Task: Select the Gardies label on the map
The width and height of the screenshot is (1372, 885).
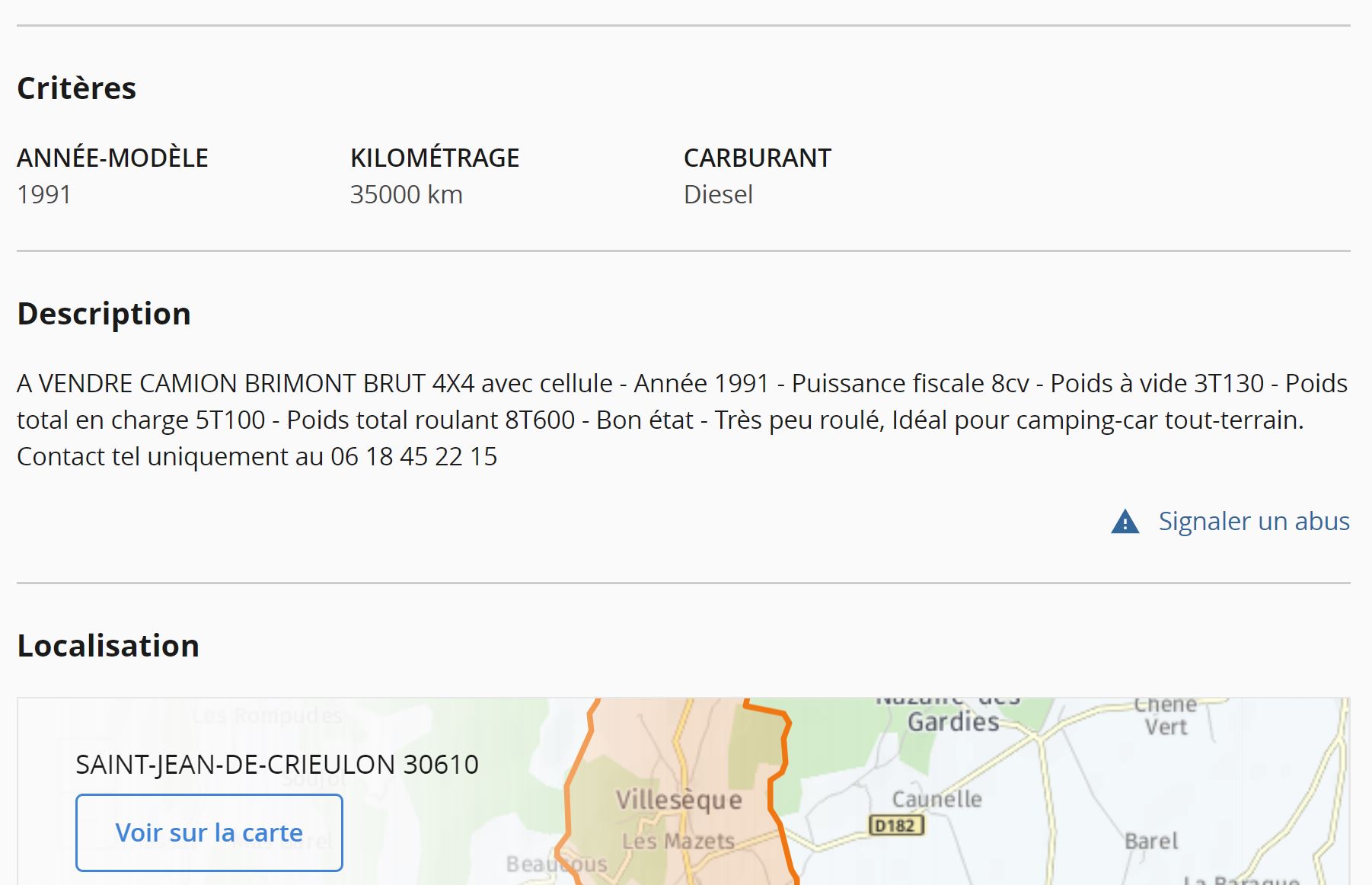Action: pyautogui.click(x=952, y=721)
